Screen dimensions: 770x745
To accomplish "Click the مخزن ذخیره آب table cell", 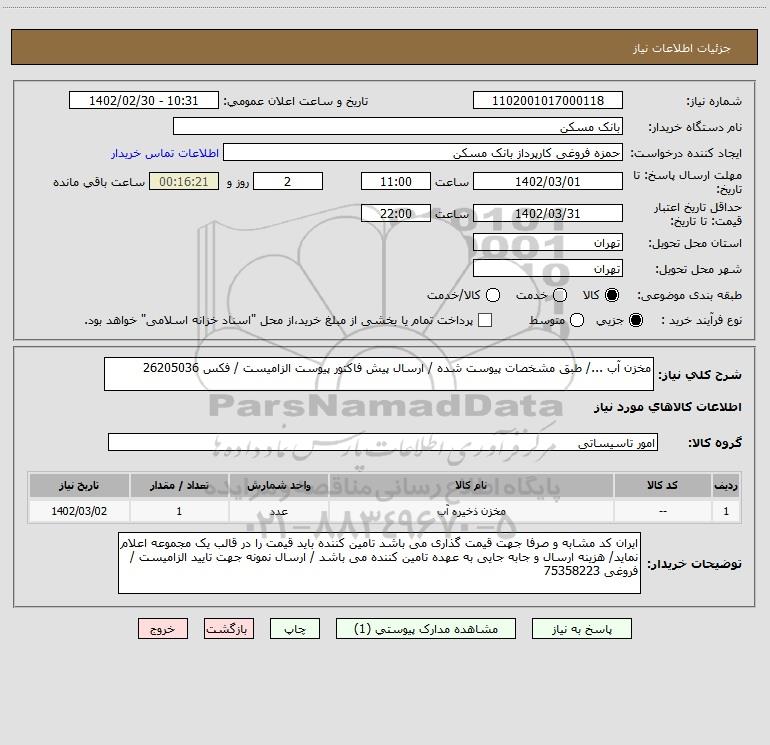I will coord(471,511).
